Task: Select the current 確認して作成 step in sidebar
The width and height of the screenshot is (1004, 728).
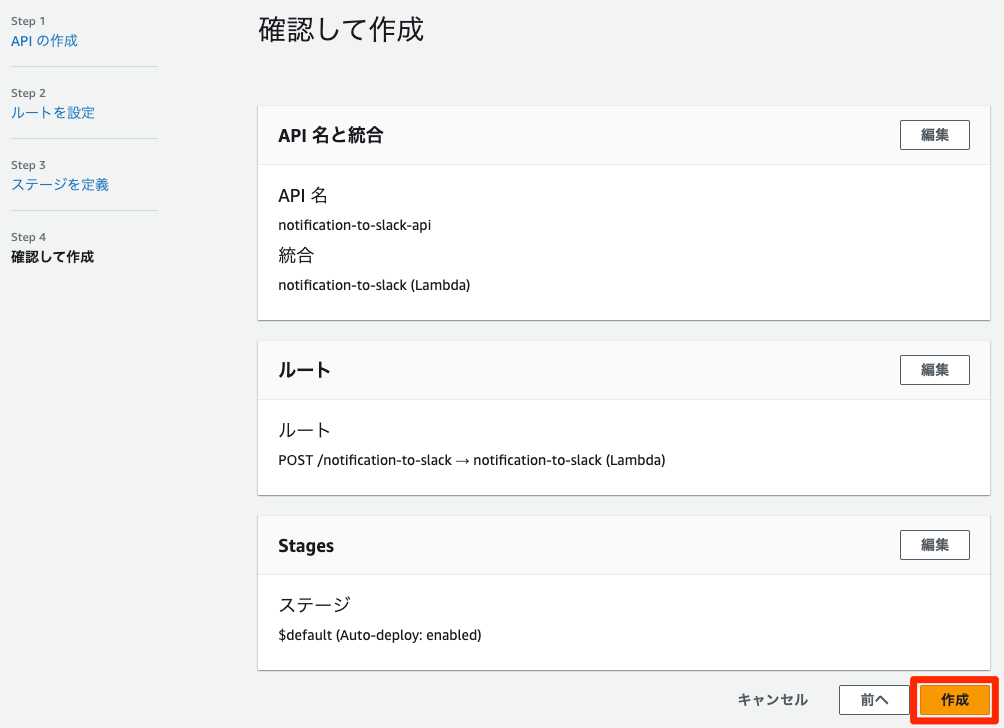Action: pos(52,257)
